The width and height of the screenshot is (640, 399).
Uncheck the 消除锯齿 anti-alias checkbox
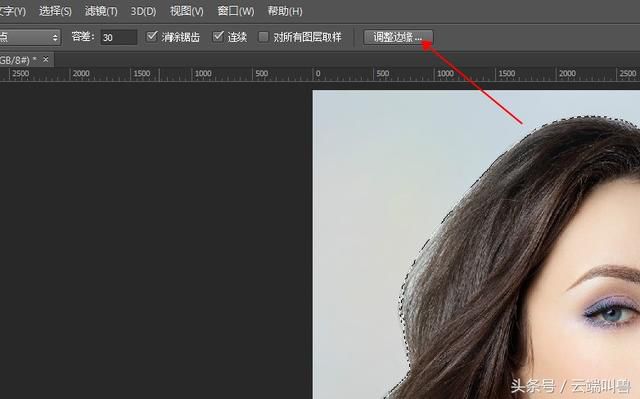pos(152,36)
